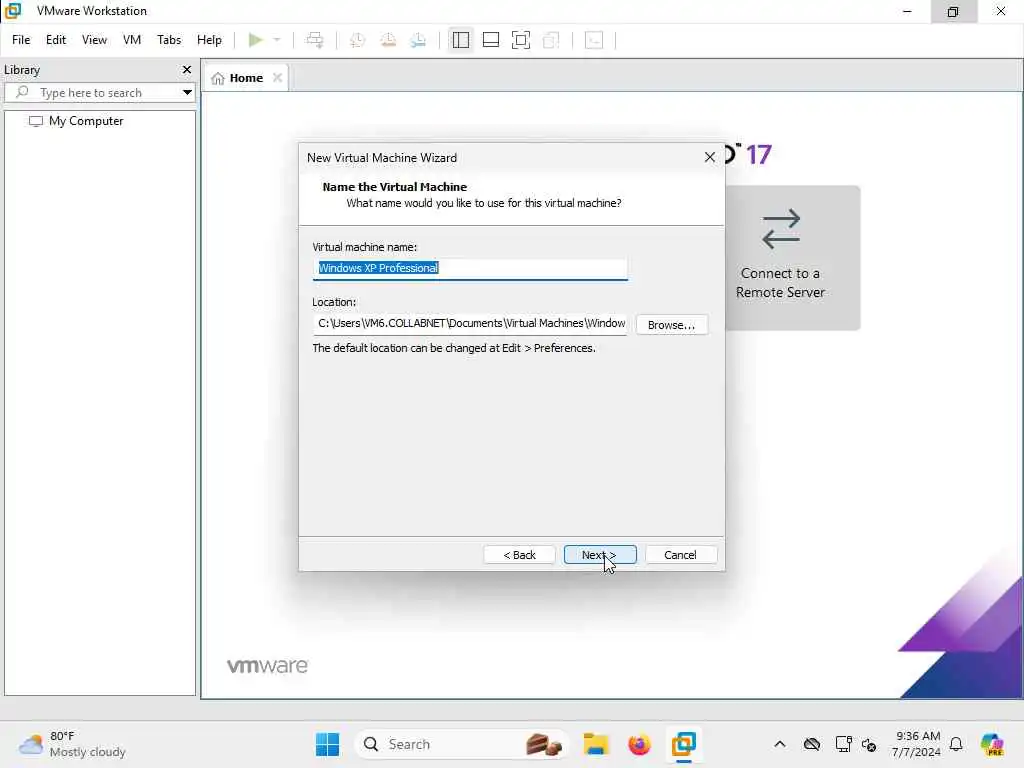Open the power options dropdown arrow
1024x768 pixels.
tap(277, 40)
